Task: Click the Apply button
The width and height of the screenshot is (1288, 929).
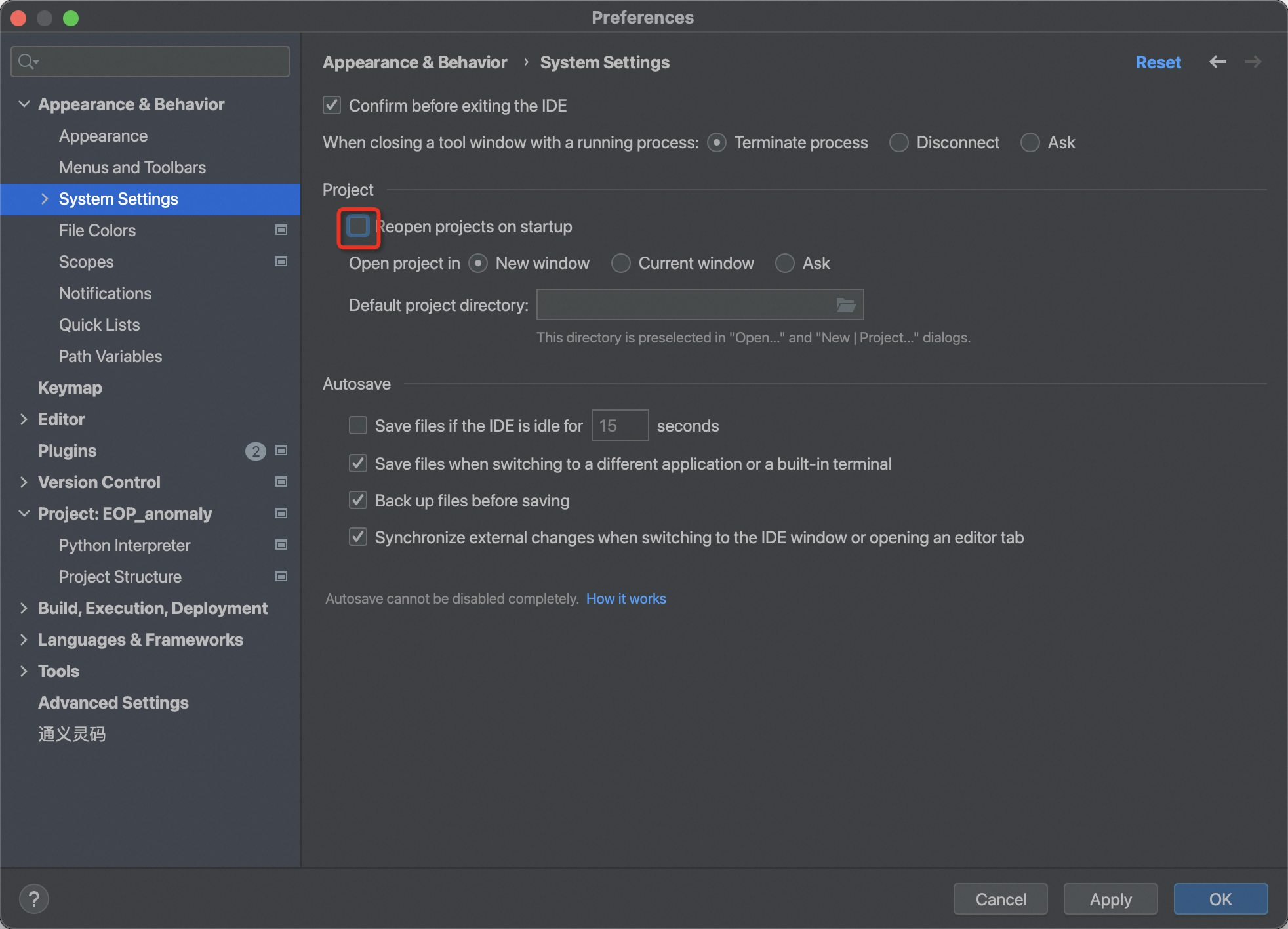Action: [x=1110, y=899]
